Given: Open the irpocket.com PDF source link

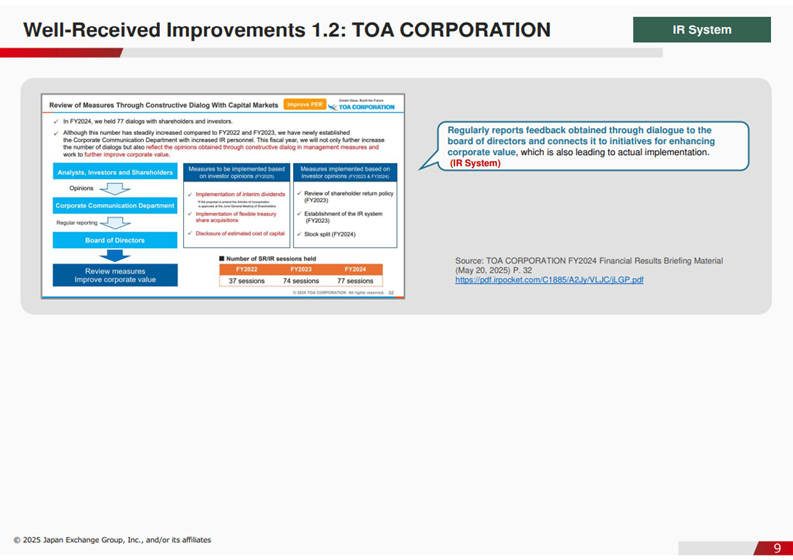Looking at the screenshot, I should pyautogui.click(x=549, y=280).
